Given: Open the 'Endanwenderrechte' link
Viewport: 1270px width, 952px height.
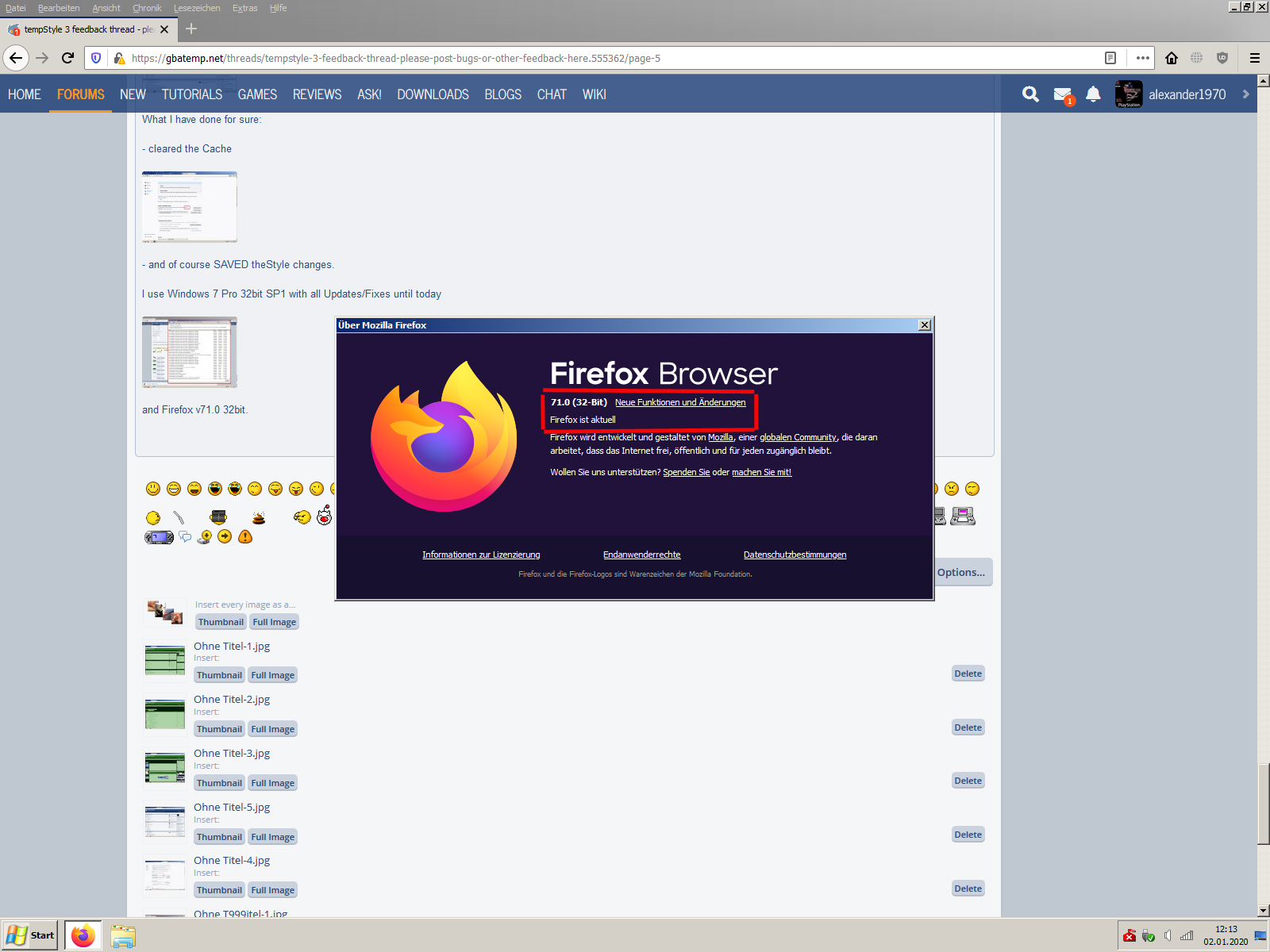Looking at the screenshot, I should (x=642, y=555).
